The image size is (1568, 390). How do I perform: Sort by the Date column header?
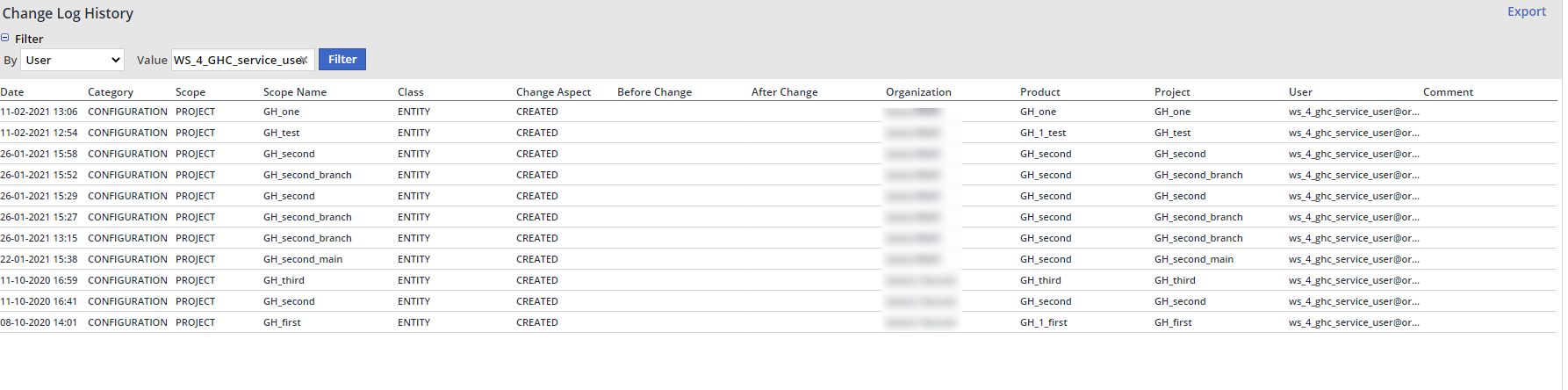pos(12,92)
